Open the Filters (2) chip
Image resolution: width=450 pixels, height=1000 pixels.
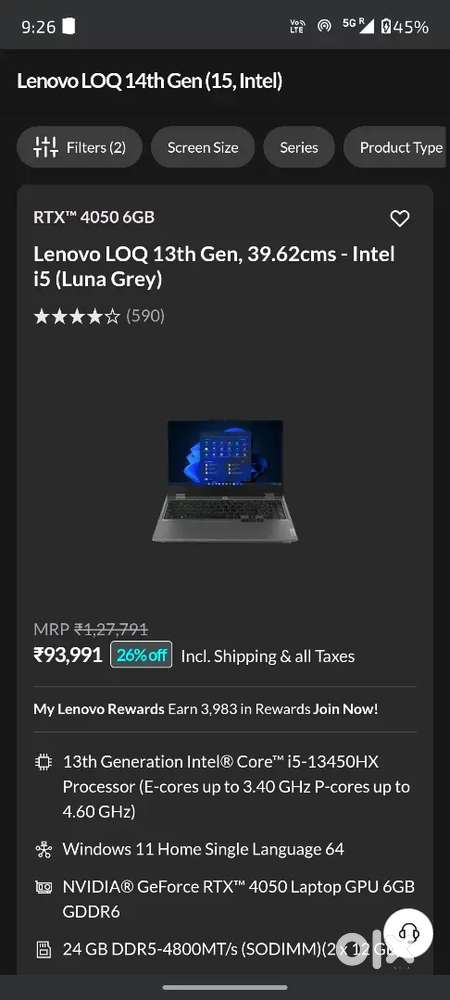point(79,147)
